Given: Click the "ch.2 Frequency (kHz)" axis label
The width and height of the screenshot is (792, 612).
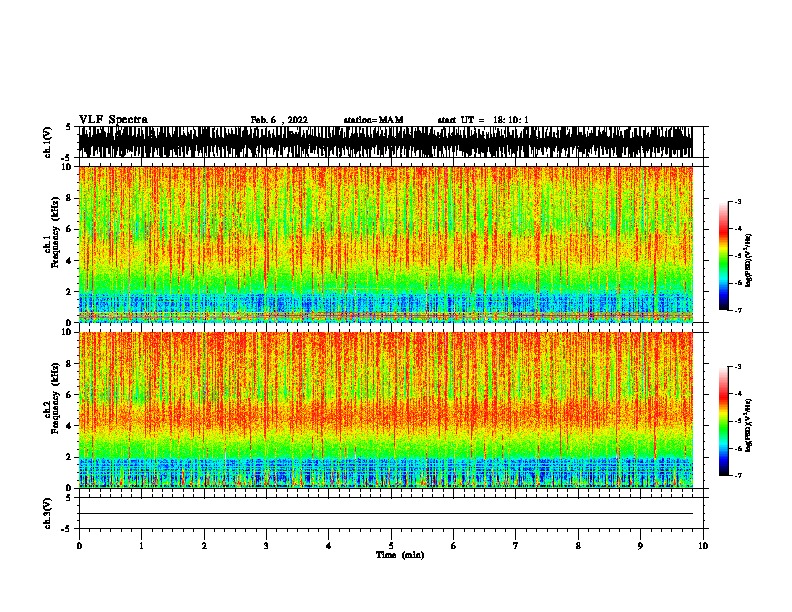Looking at the screenshot, I should pyautogui.click(x=51, y=398).
